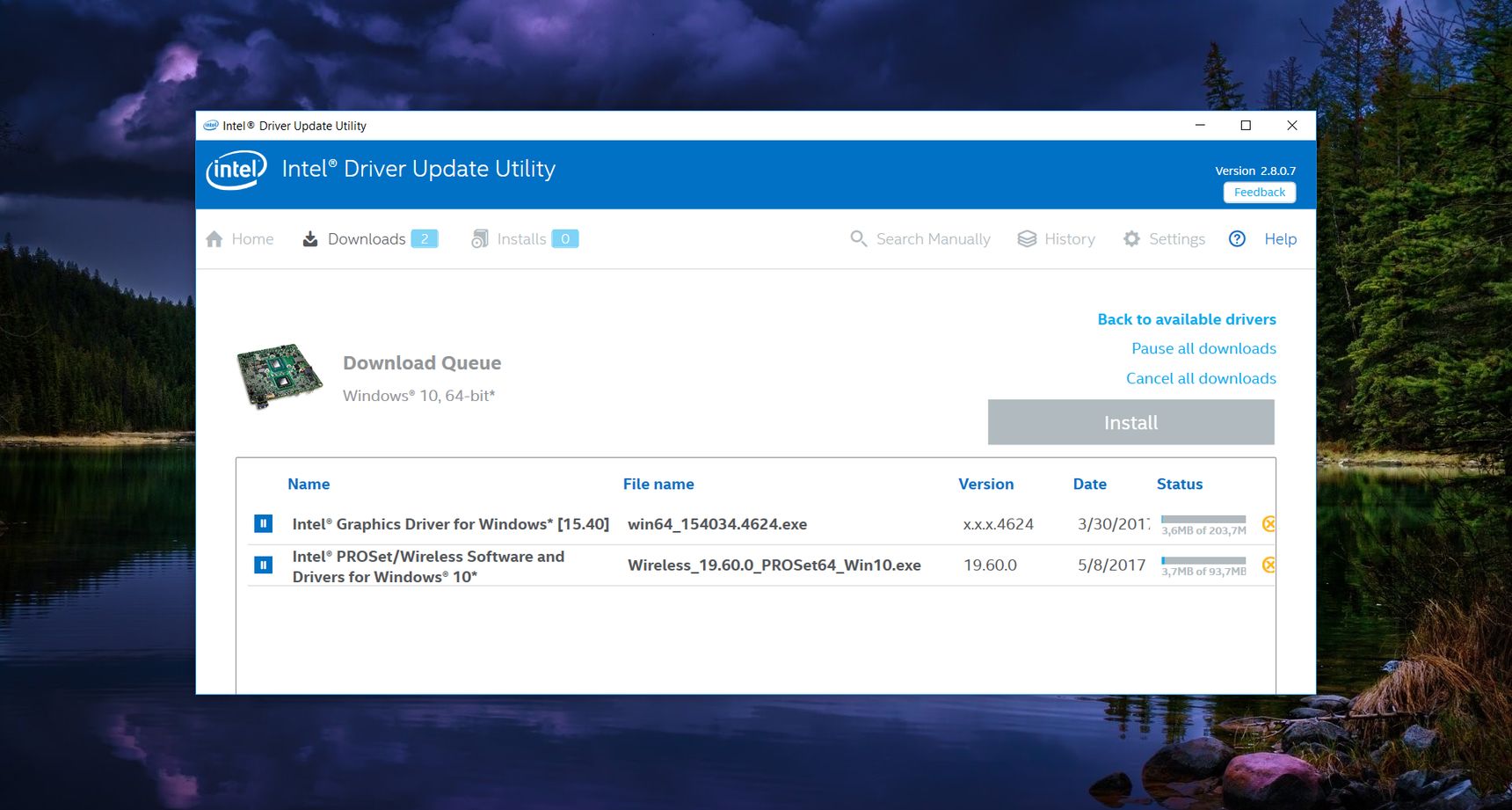Click the version 19.60.0 cell
1512x810 pixels.
click(990, 565)
